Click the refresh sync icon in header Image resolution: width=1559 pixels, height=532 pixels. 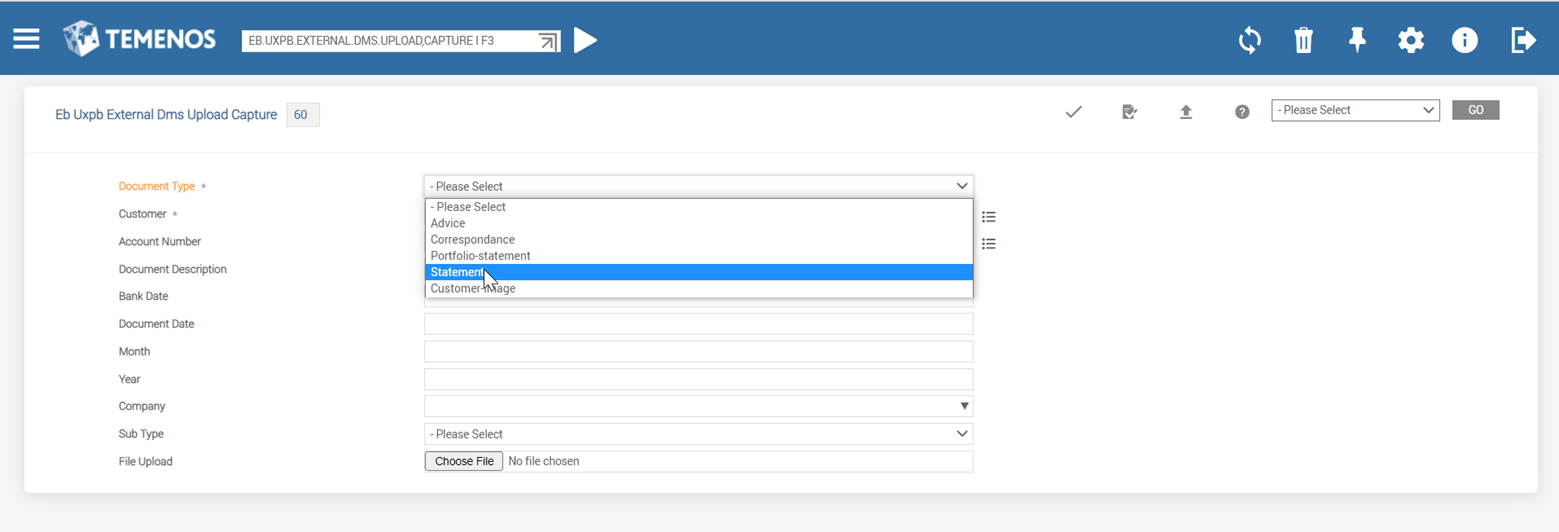coord(1249,40)
